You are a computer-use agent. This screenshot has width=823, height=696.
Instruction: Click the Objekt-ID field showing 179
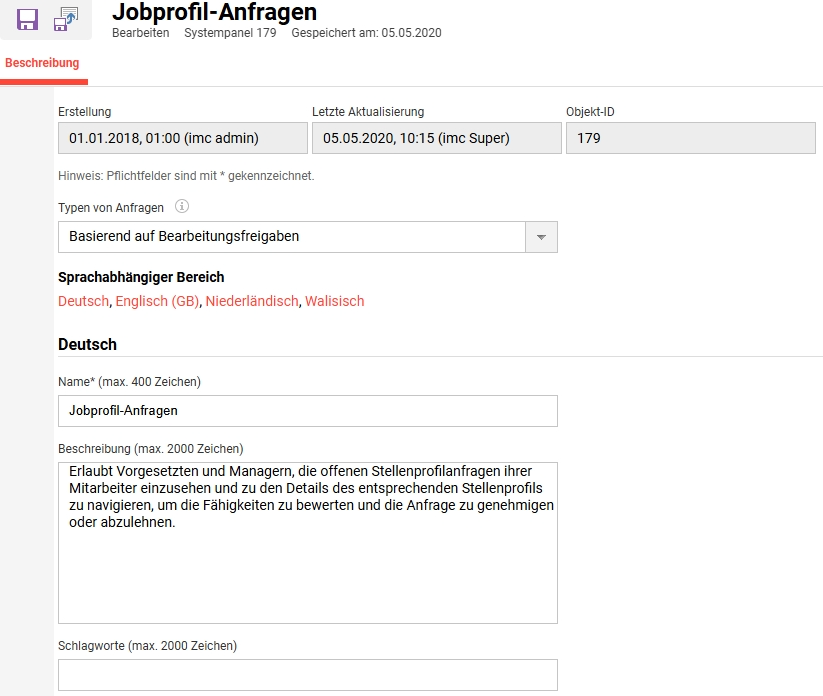click(691, 138)
